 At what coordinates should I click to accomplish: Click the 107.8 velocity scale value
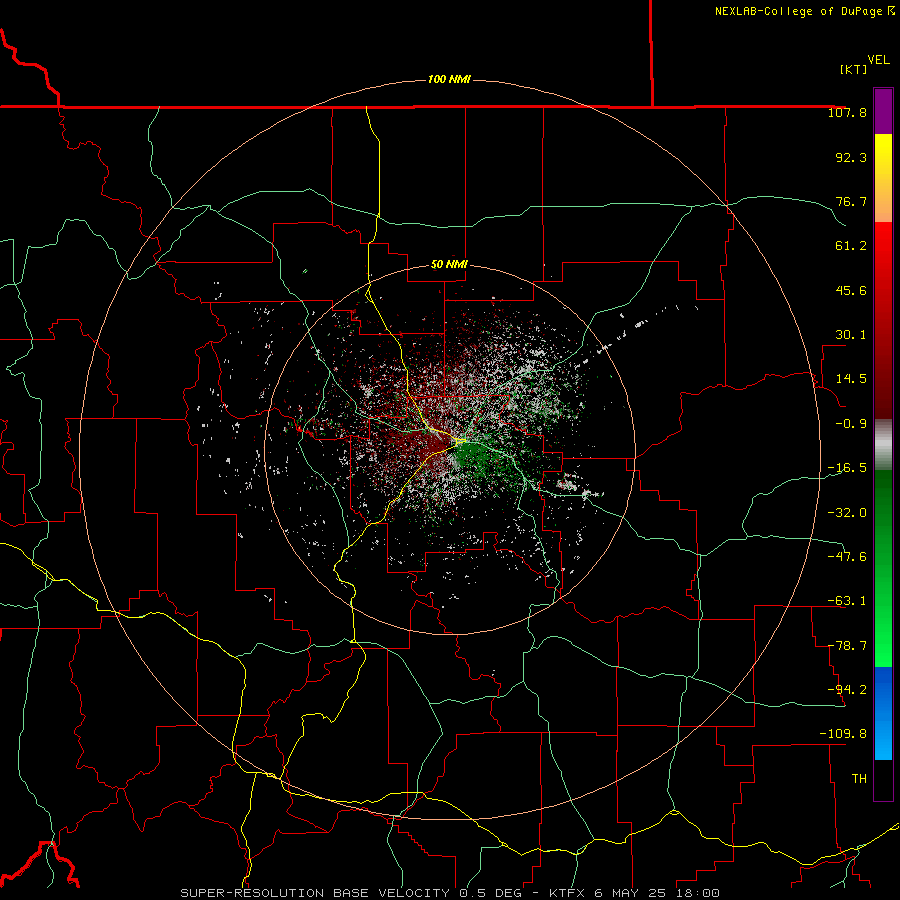[x=847, y=112]
